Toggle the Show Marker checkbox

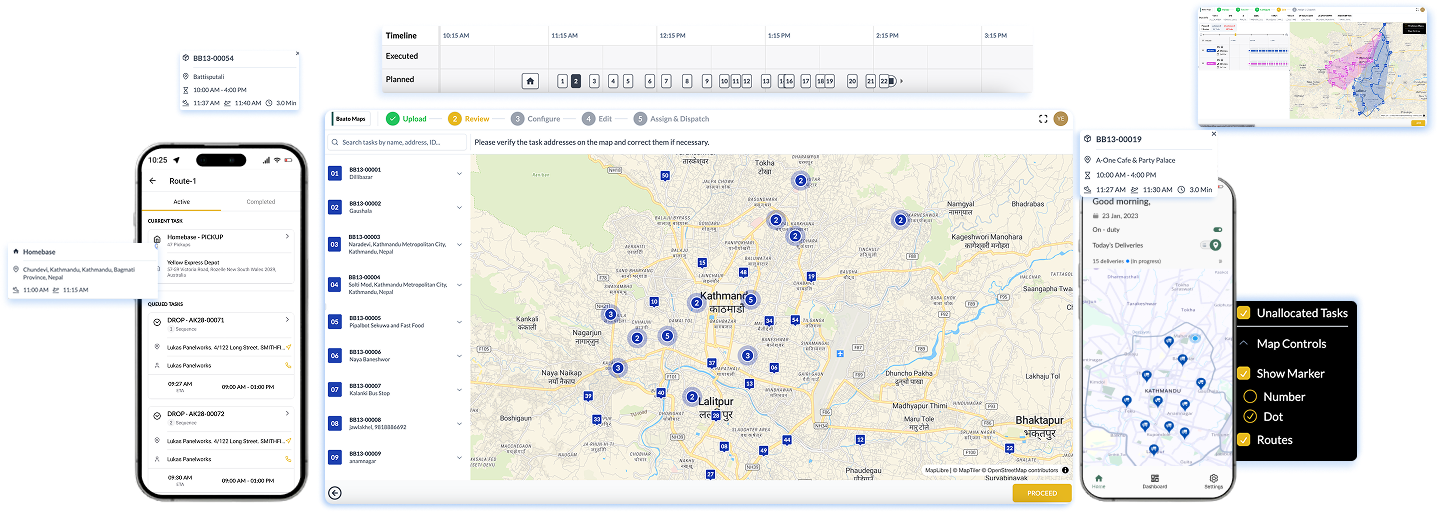coord(1243,373)
